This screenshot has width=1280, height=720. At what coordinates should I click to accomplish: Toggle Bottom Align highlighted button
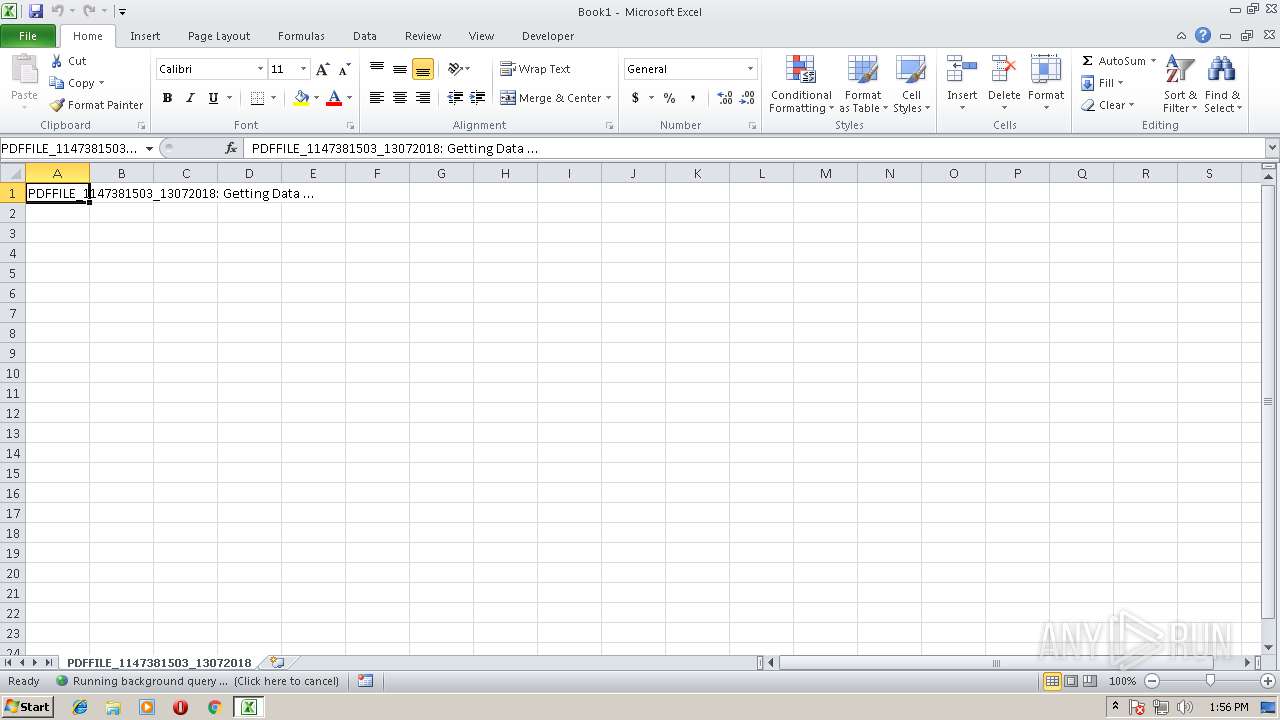click(x=423, y=69)
